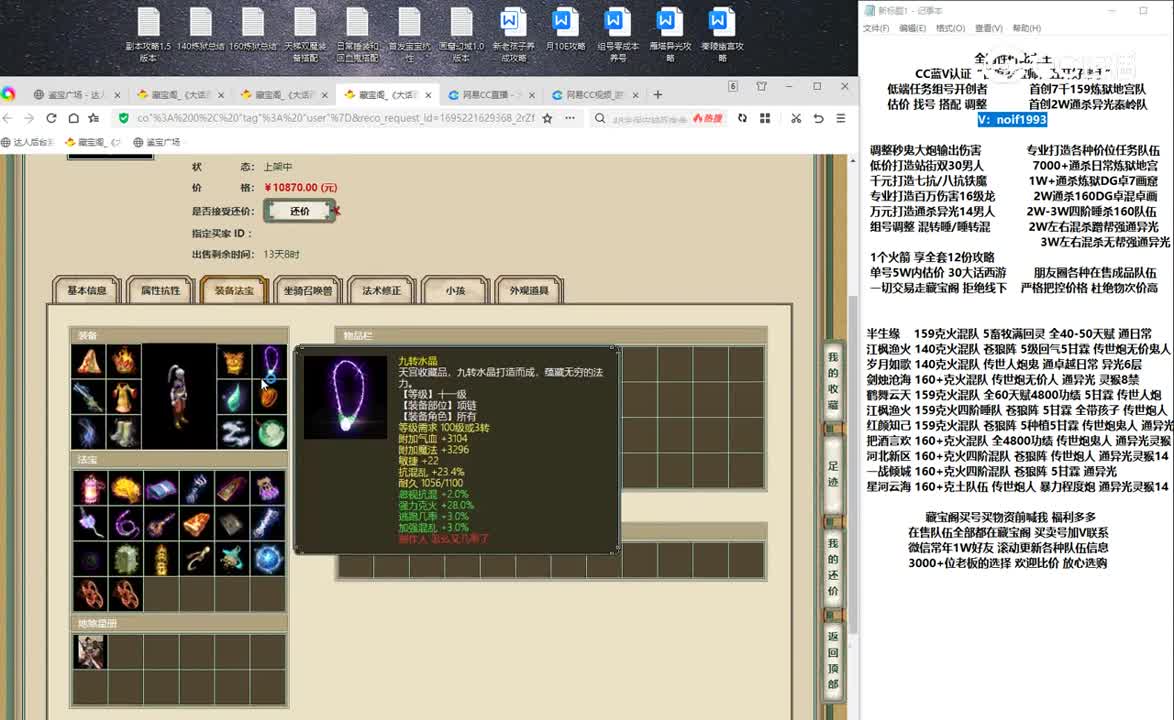Open the Notepad 查看(V) menu
This screenshot has height=720, width=1174.
[988, 28]
